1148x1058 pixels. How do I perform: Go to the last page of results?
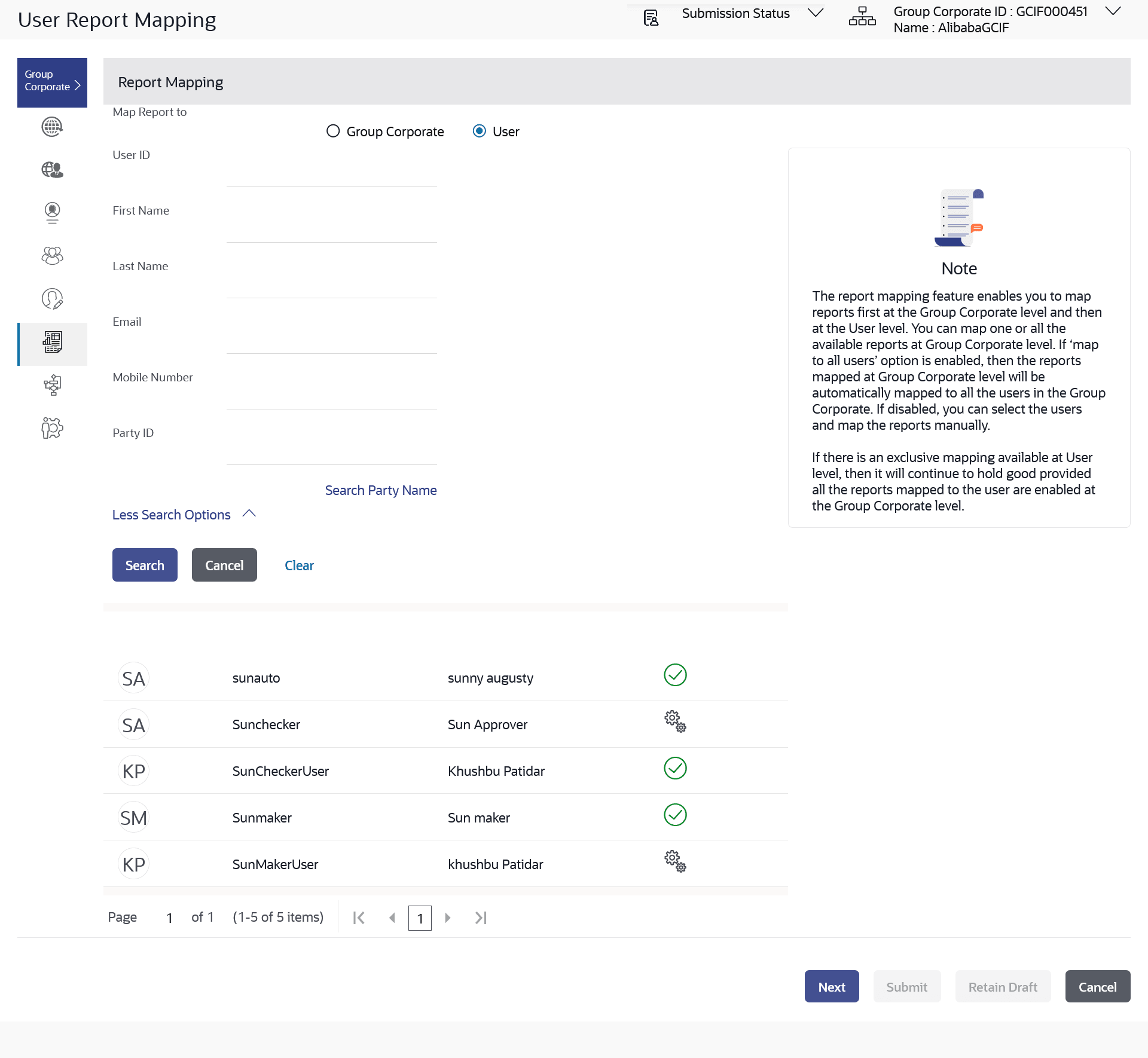pyautogui.click(x=481, y=918)
